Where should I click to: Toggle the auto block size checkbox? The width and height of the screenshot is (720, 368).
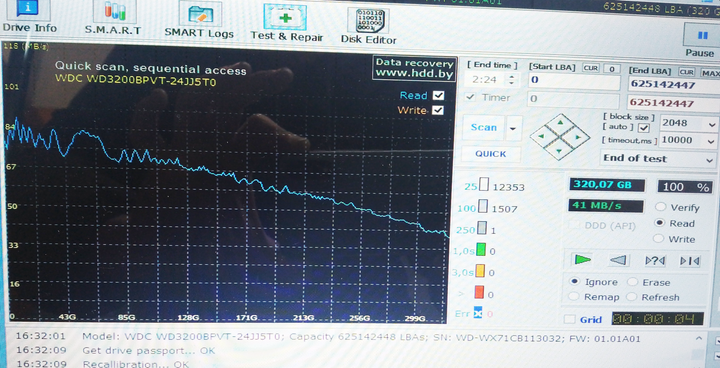click(643, 128)
